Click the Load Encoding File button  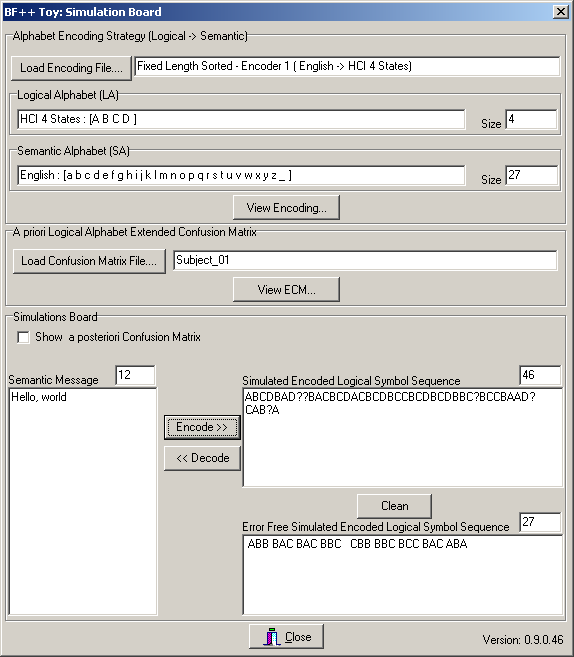(x=71, y=68)
